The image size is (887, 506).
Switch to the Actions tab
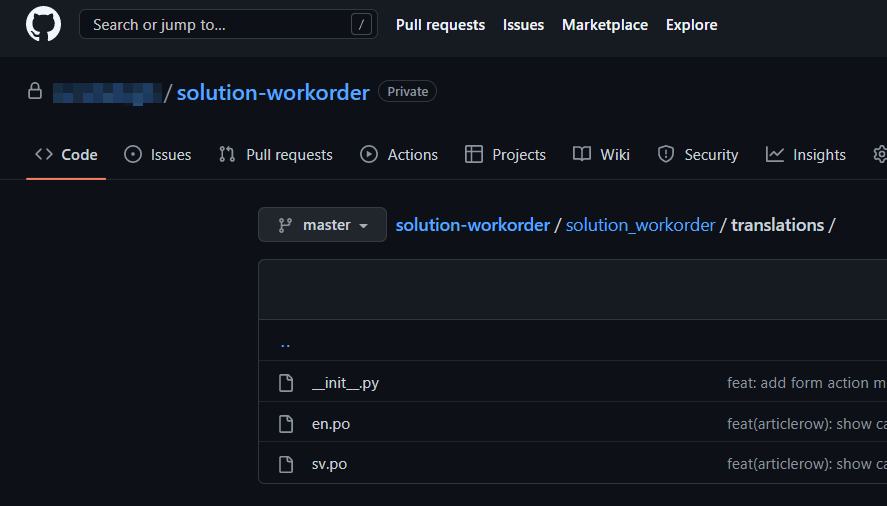[x=399, y=155]
